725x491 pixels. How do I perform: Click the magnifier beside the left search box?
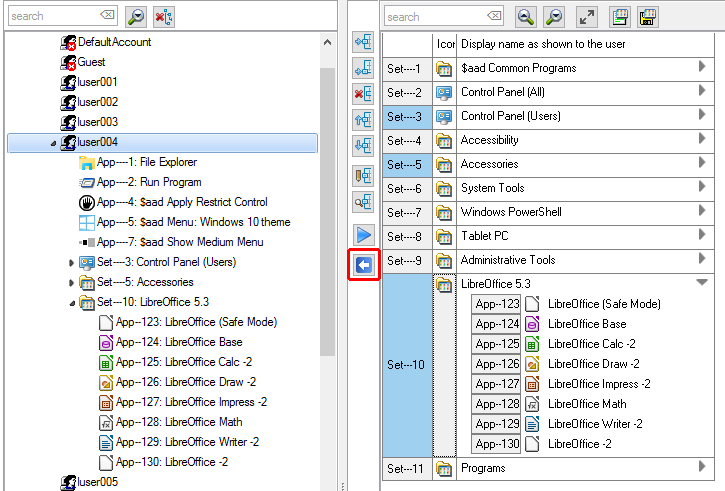pos(136,16)
